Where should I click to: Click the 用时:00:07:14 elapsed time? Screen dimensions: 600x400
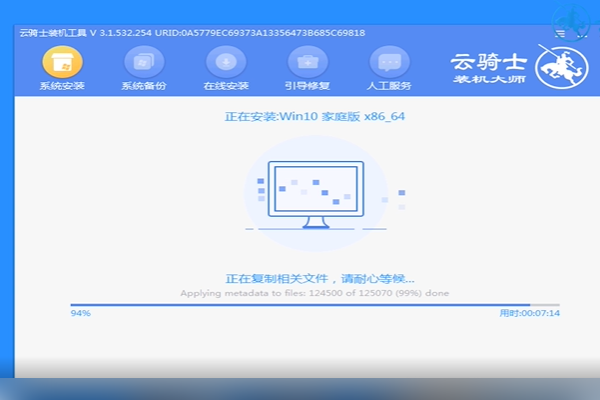point(530,313)
